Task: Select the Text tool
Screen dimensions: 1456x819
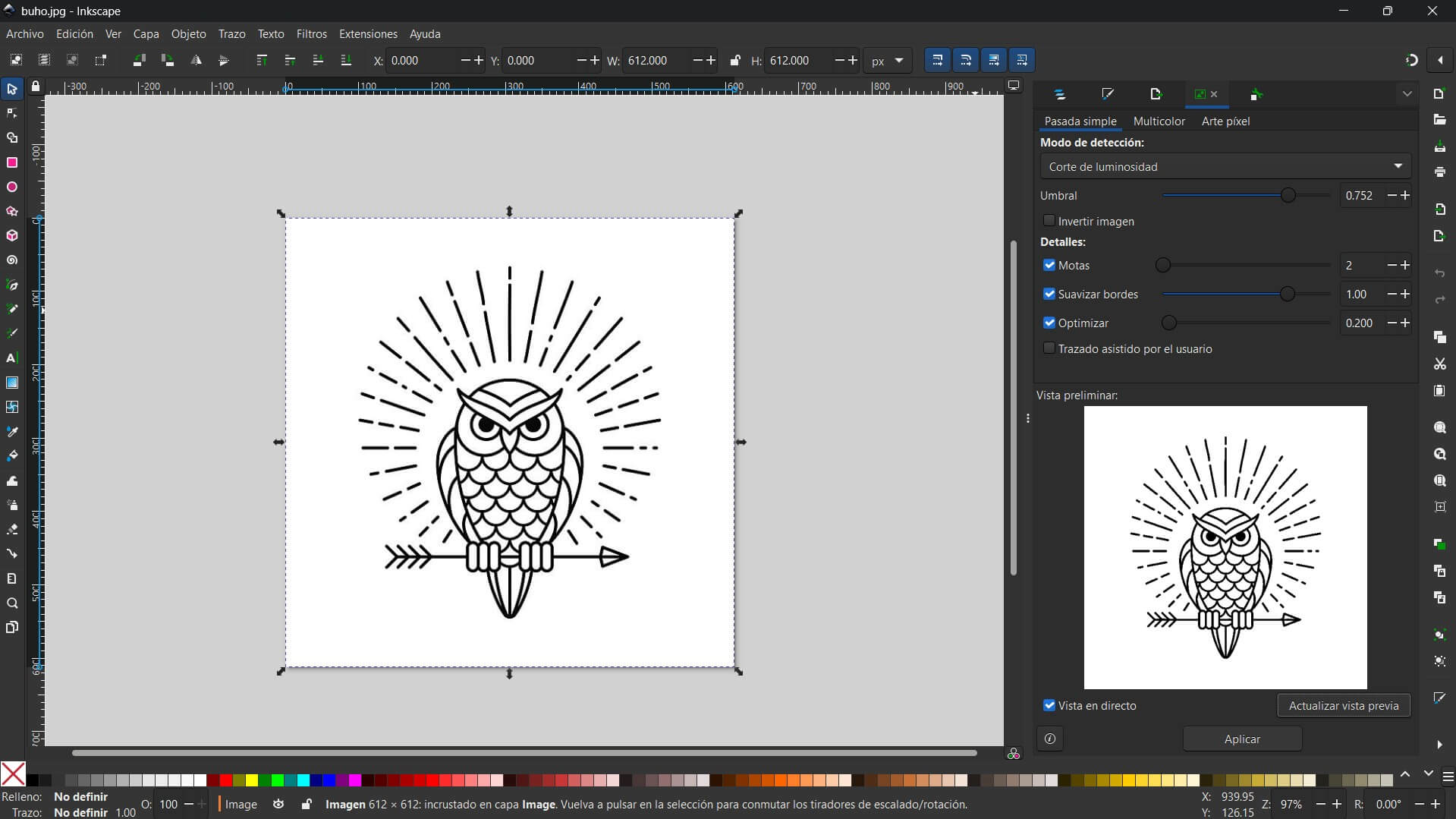Action: coord(12,358)
